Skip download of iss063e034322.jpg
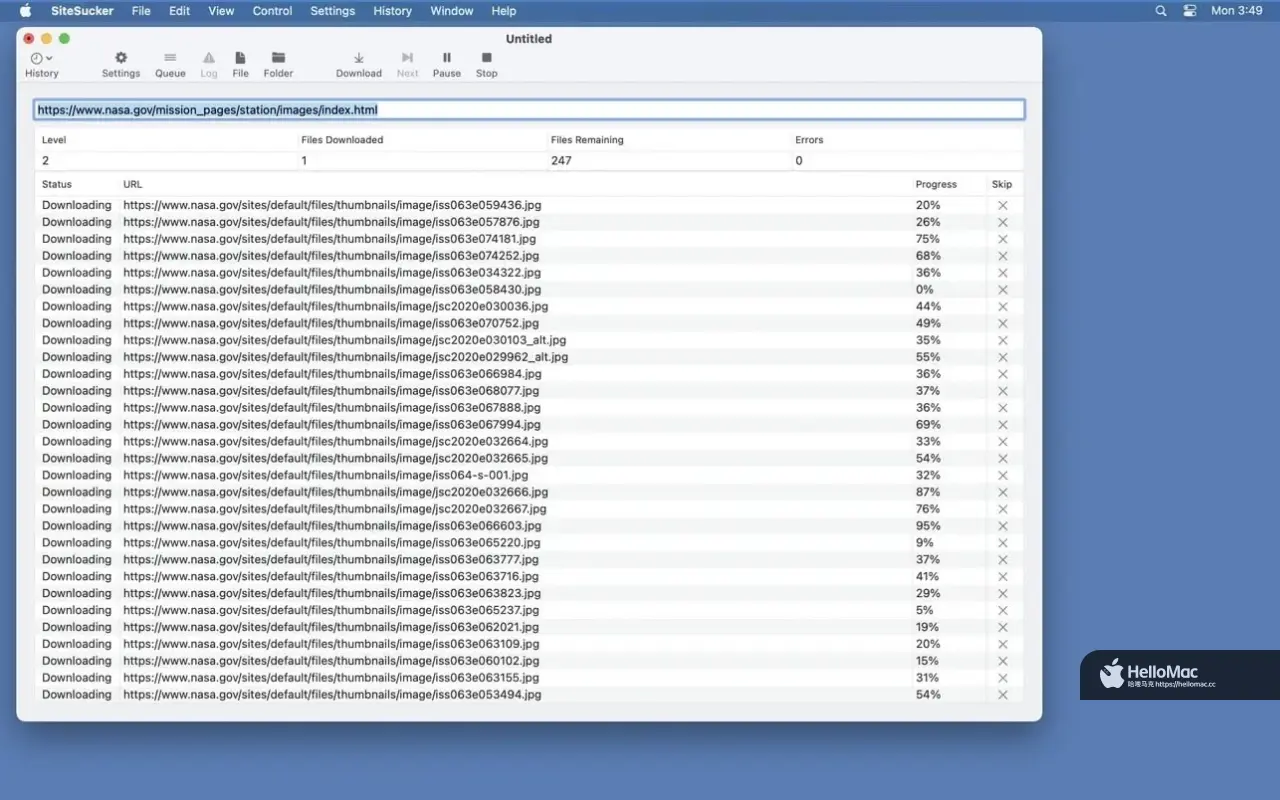Screen dimensions: 1280x800 (1002, 273)
